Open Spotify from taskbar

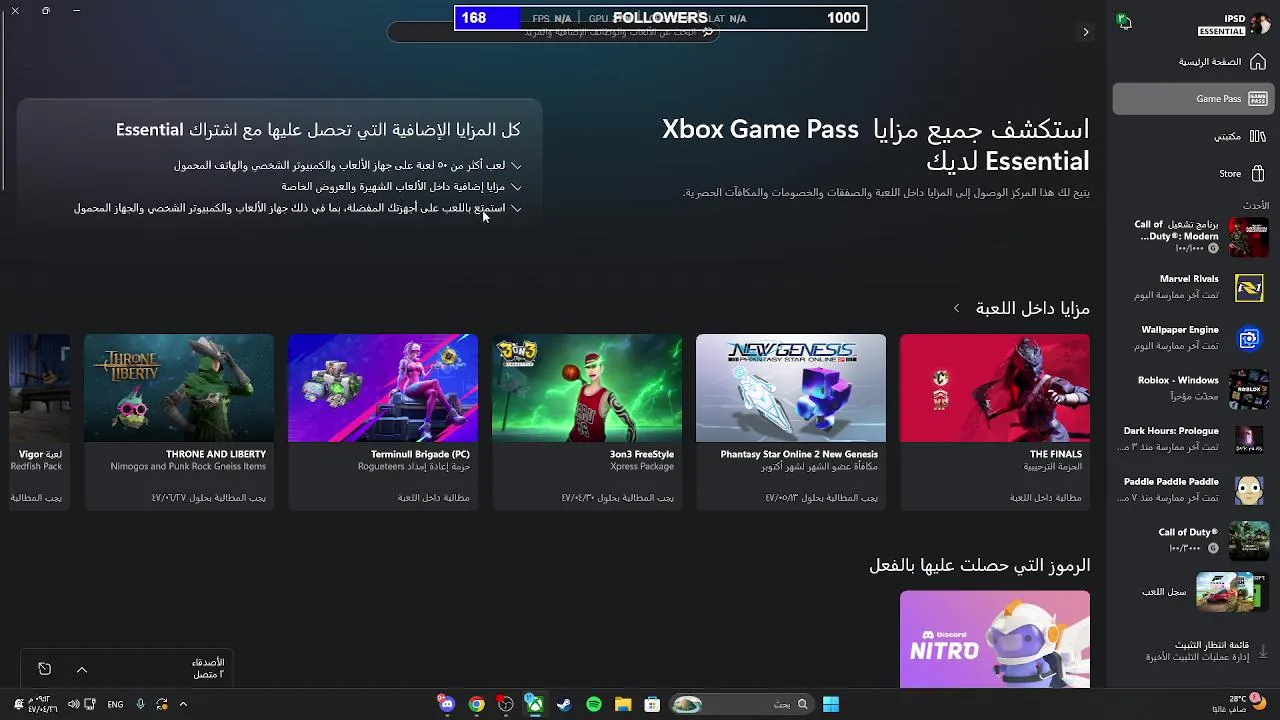coord(594,704)
